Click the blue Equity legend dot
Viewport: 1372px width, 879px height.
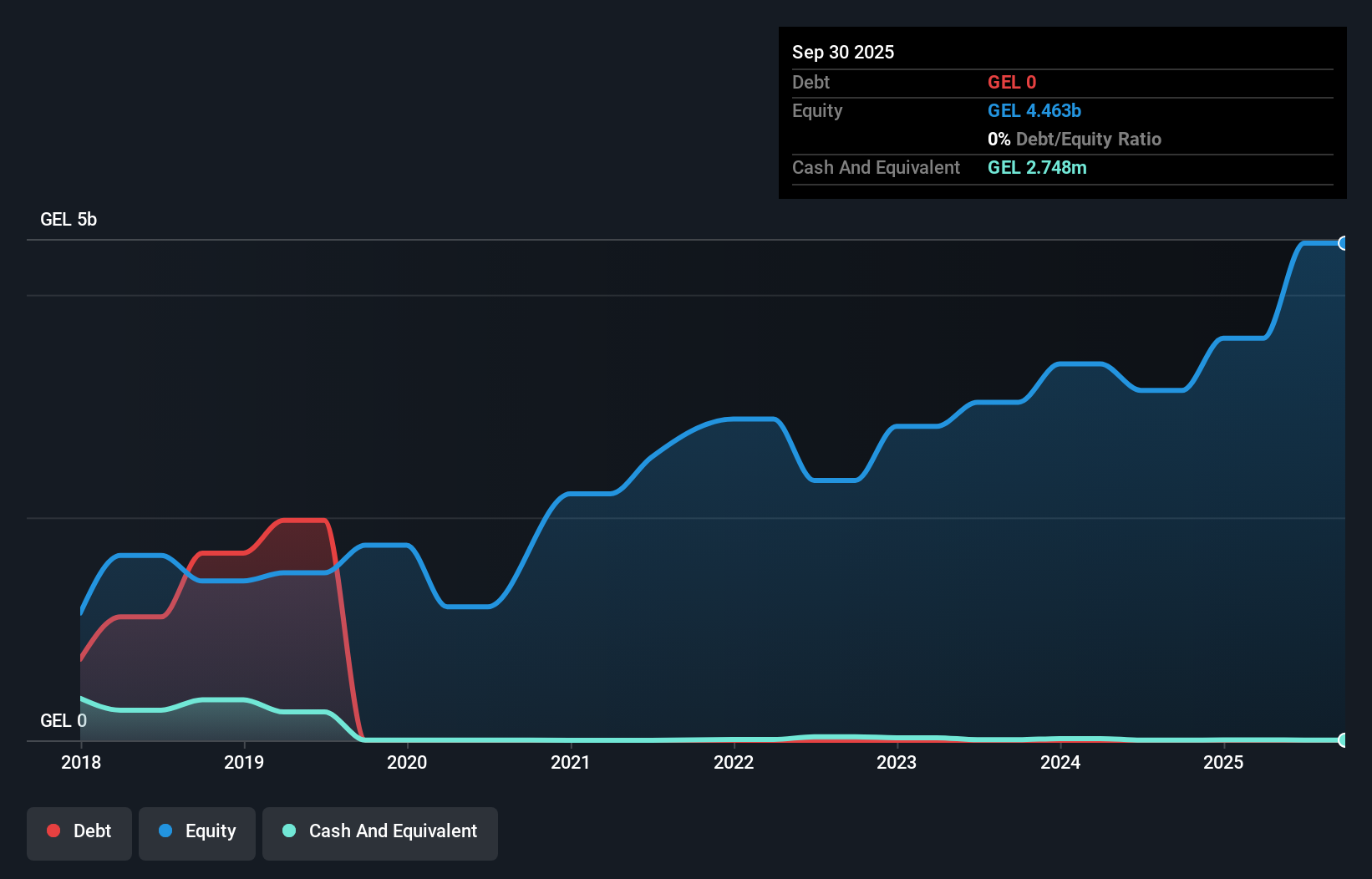click(x=165, y=831)
